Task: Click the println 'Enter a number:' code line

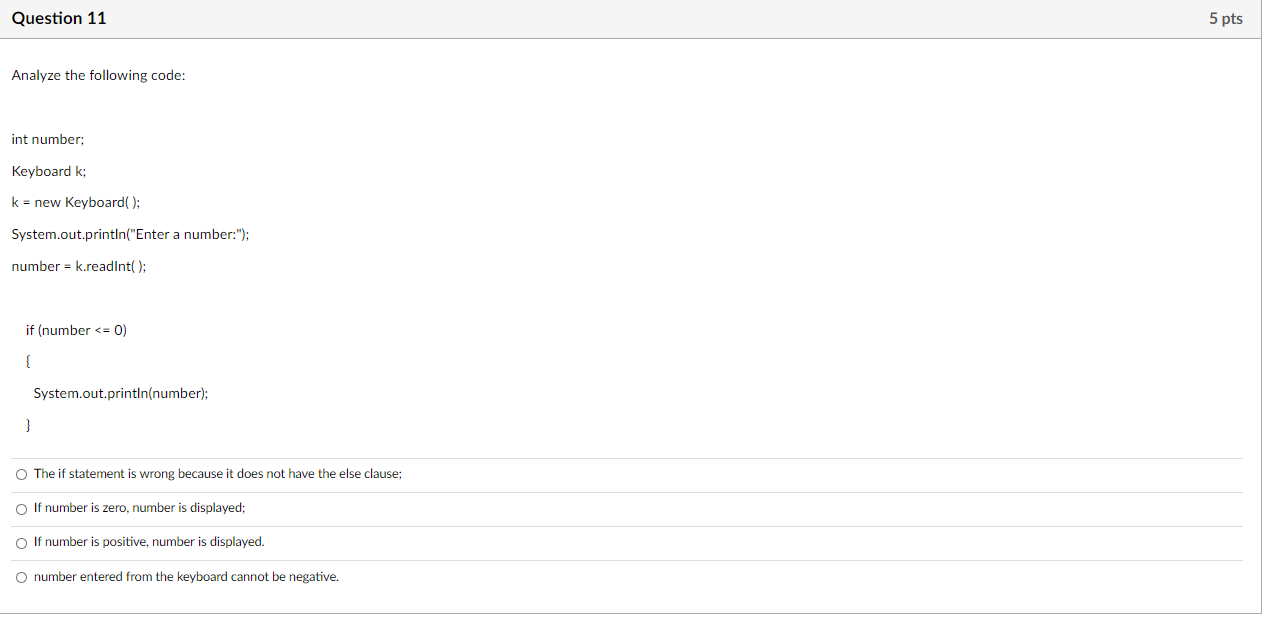Action: tap(130, 235)
